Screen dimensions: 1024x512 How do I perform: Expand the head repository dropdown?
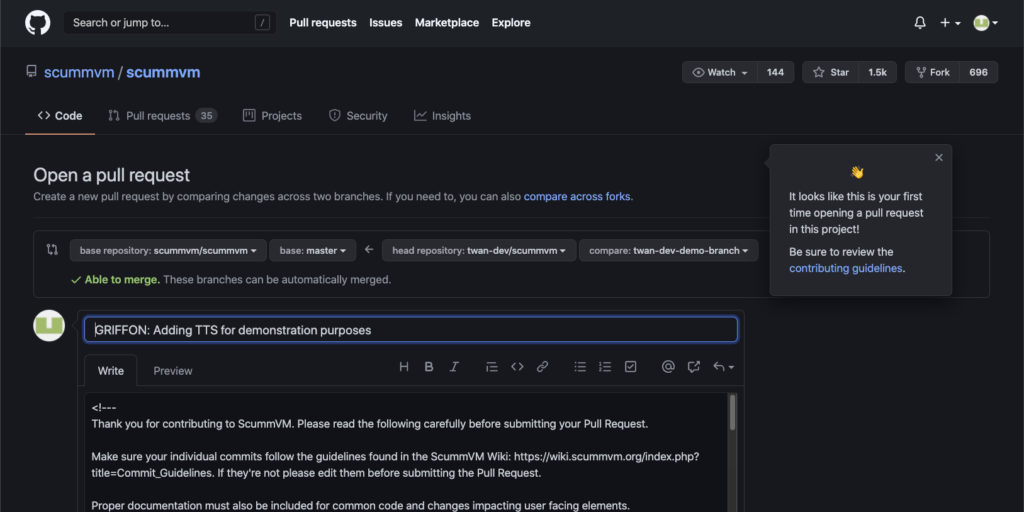point(479,250)
